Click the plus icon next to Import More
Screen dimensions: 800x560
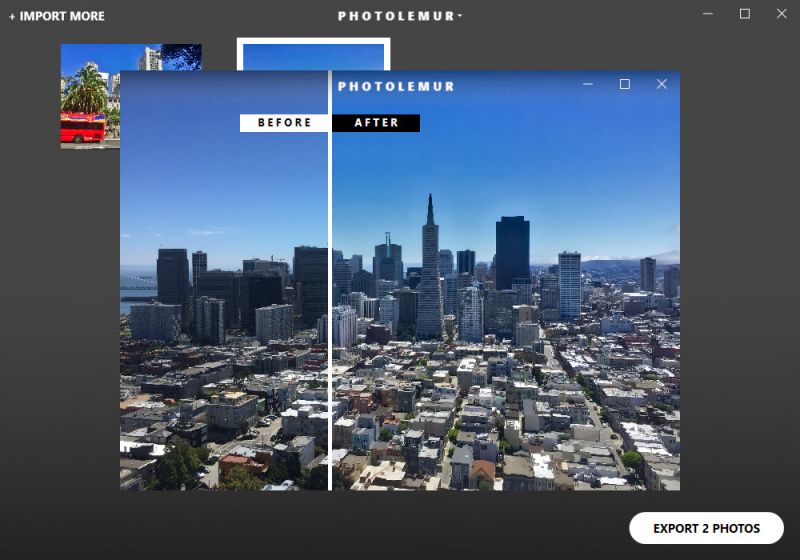tap(12, 16)
